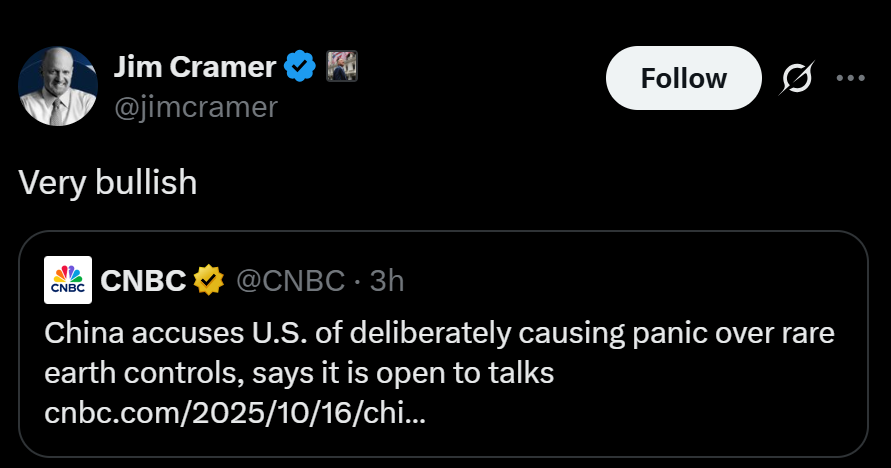Click the CNBC display name in quoted post
This screenshot has height=468, width=891.
pos(144,281)
